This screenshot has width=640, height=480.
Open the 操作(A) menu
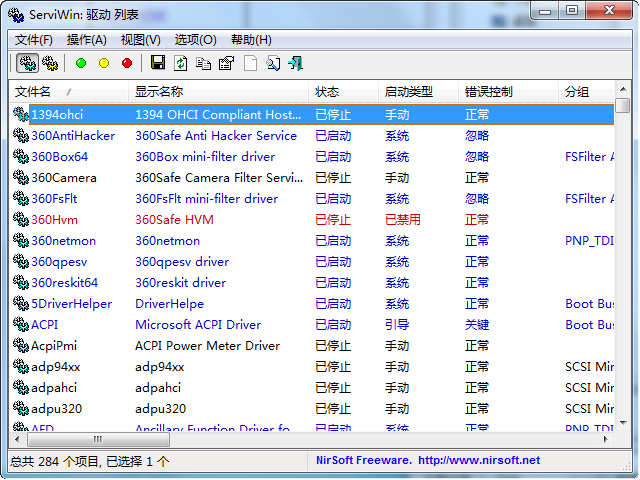[87, 40]
